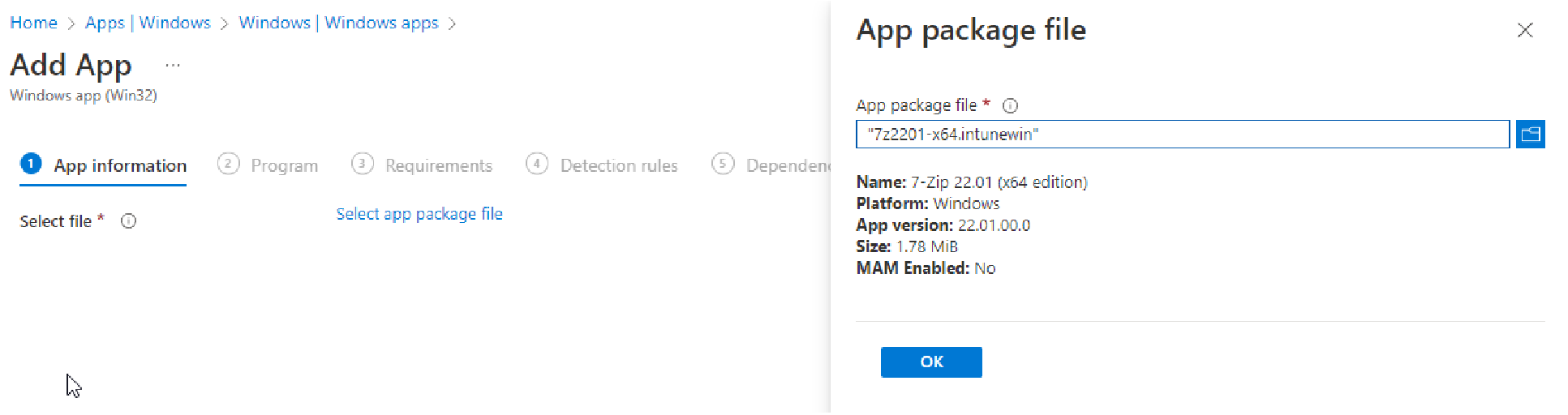Viewport: 1568px width, 415px height.
Task: Open the Dependencies step tab
Action: (x=787, y=166)
